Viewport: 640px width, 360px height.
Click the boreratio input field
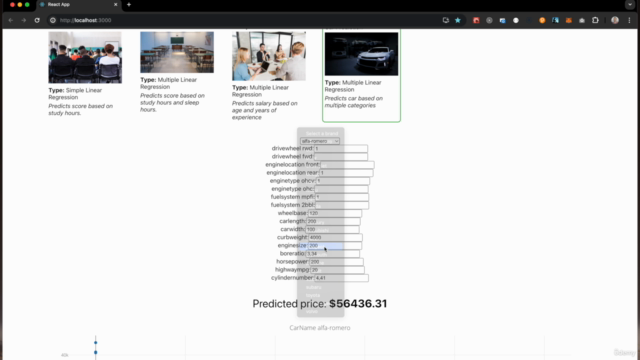(x=333, y=254)
